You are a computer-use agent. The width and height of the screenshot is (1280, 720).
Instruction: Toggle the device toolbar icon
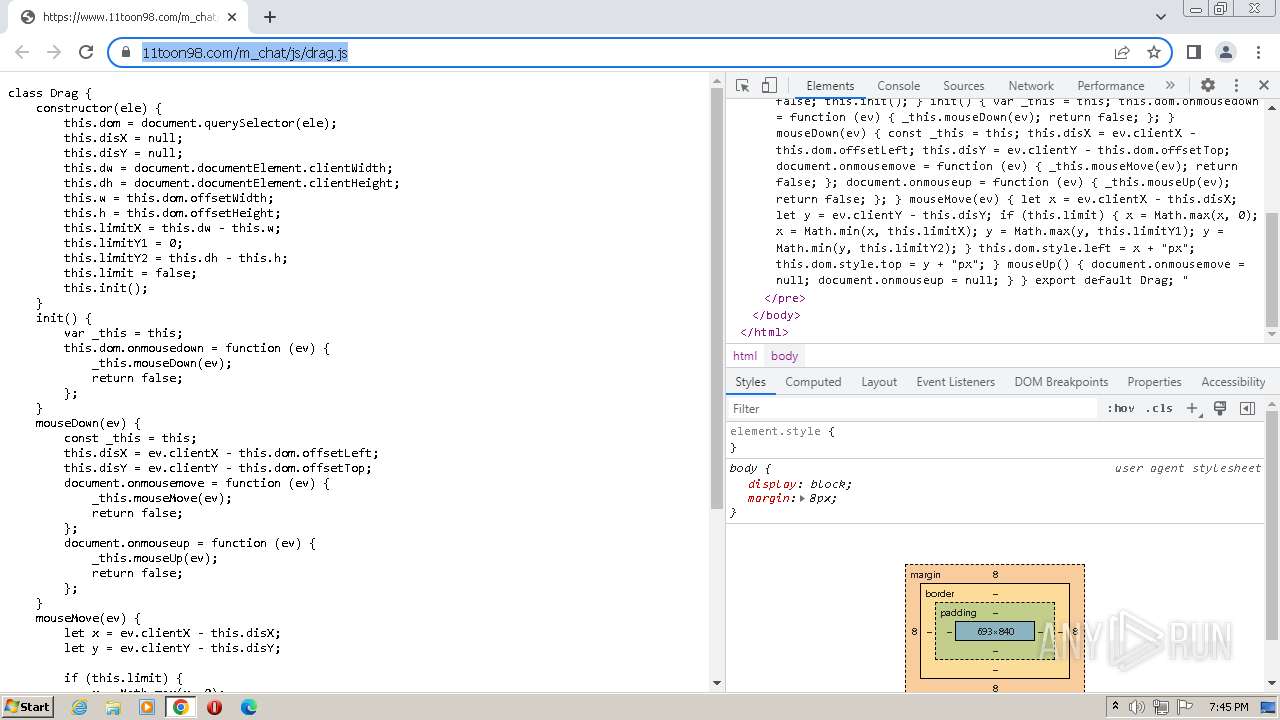pos(769,86)
